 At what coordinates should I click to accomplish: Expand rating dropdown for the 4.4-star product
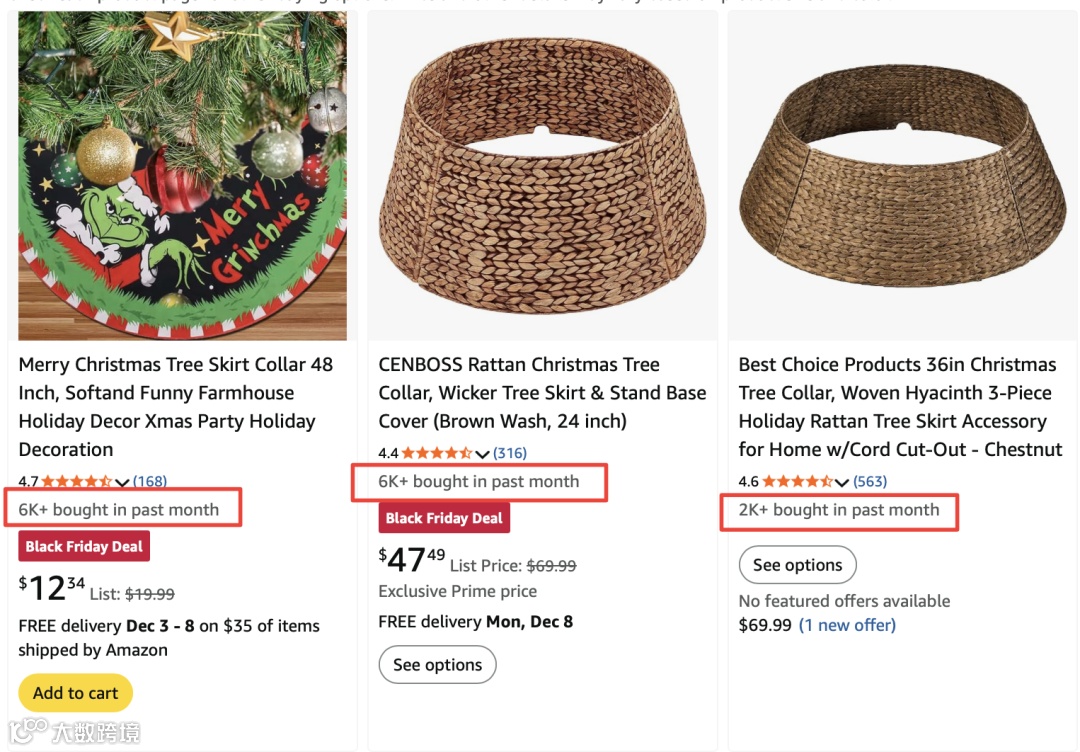tap(482, 454)
